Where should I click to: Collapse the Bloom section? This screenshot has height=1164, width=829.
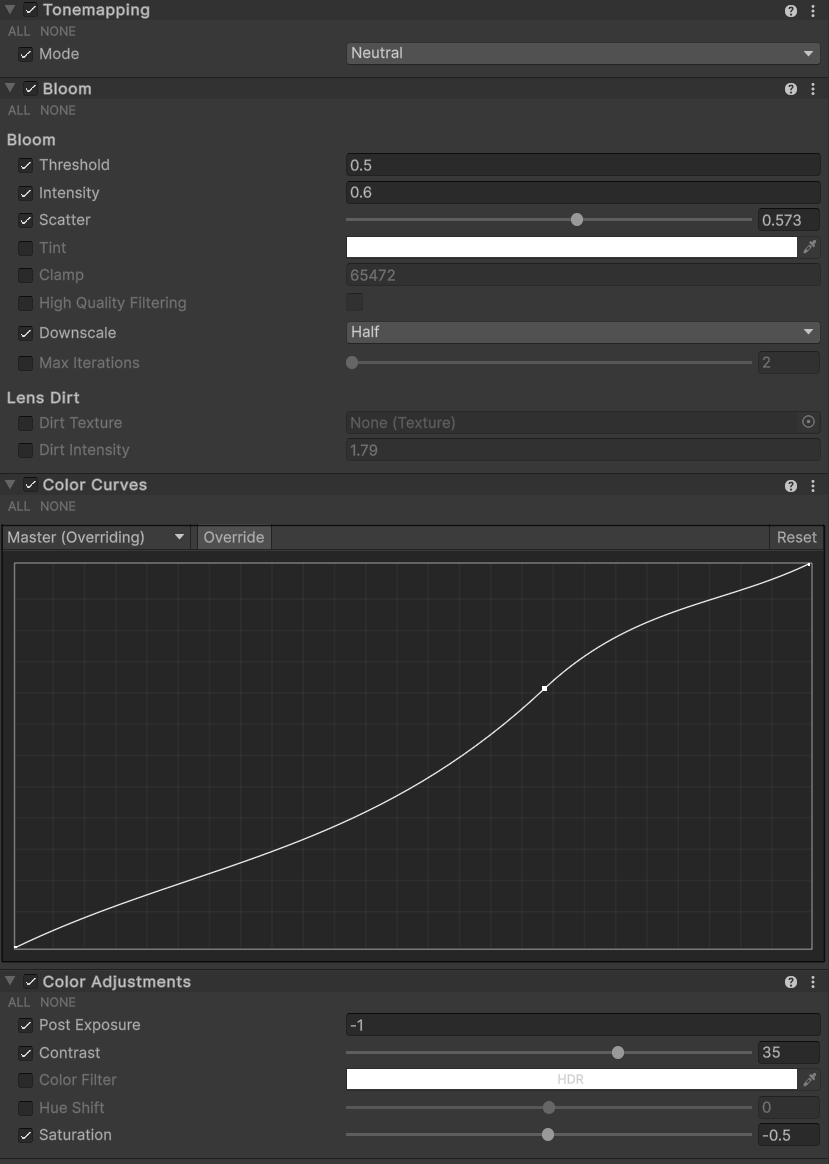click(10, 88)
